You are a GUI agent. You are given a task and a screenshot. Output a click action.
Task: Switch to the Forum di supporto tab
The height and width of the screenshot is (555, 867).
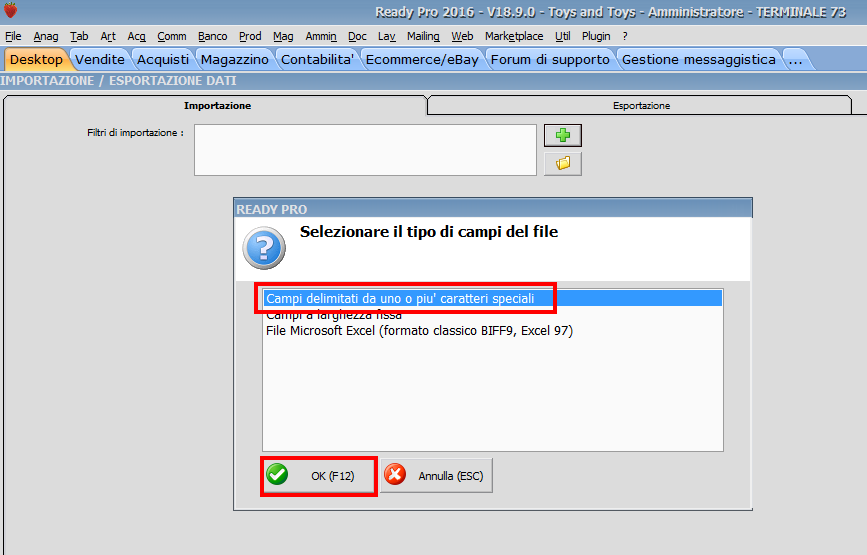click(550, 60)
